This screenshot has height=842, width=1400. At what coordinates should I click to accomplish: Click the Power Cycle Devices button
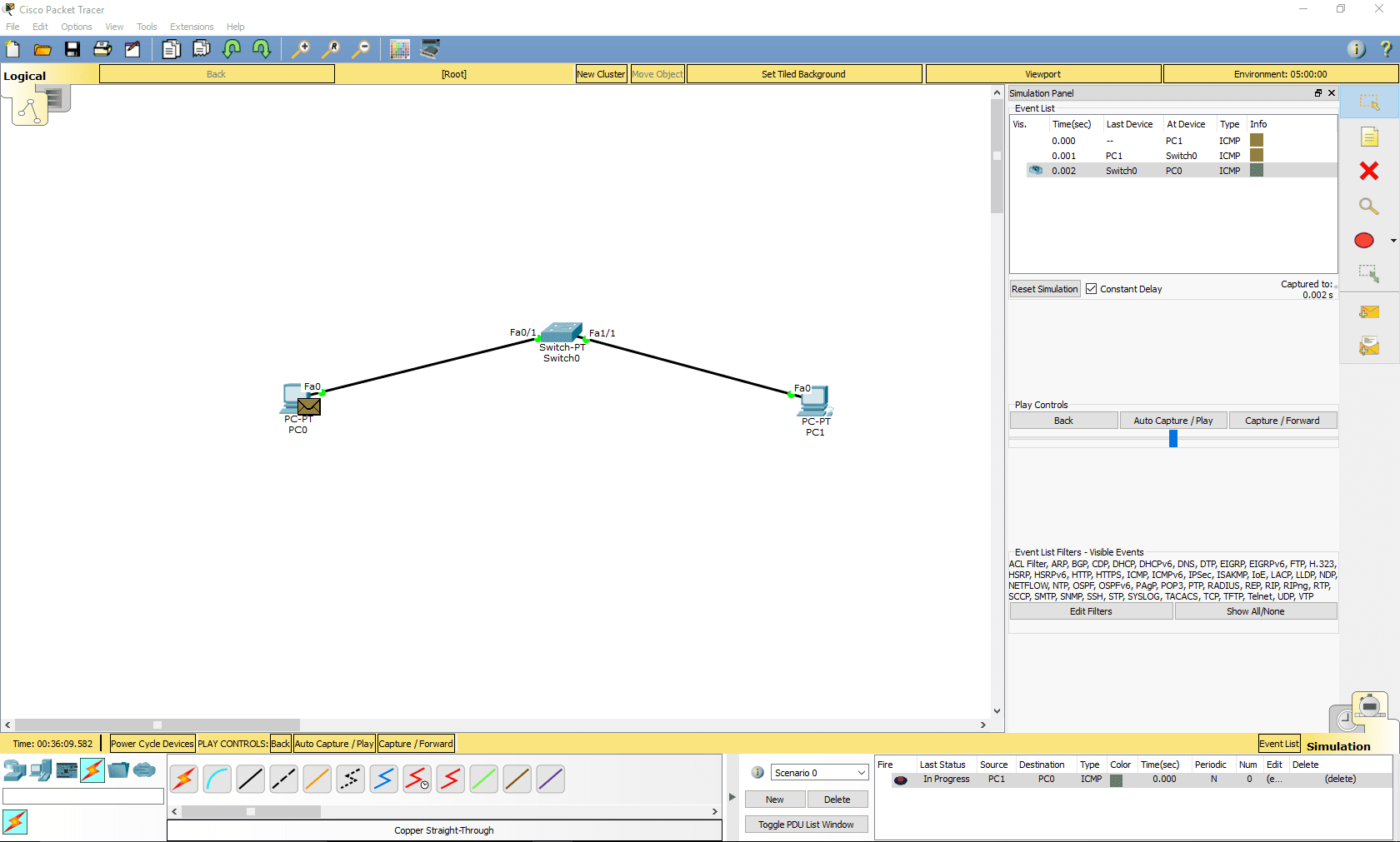[x=152, y=744]
